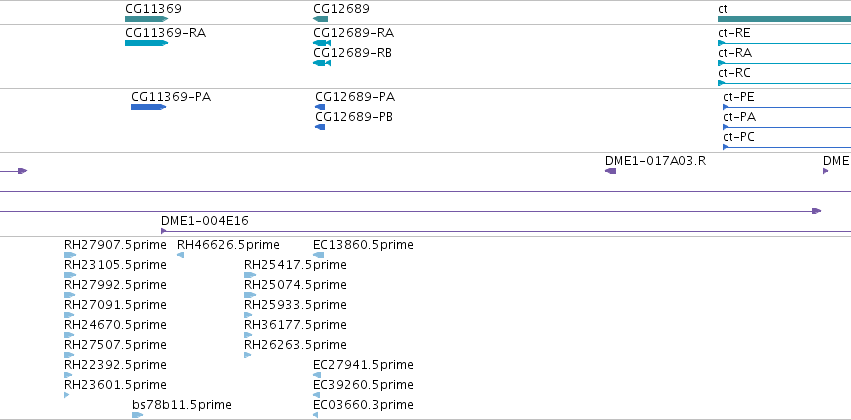Open the ct-RE transcript label
Screen dimensions: 851x420
[734, 33]
